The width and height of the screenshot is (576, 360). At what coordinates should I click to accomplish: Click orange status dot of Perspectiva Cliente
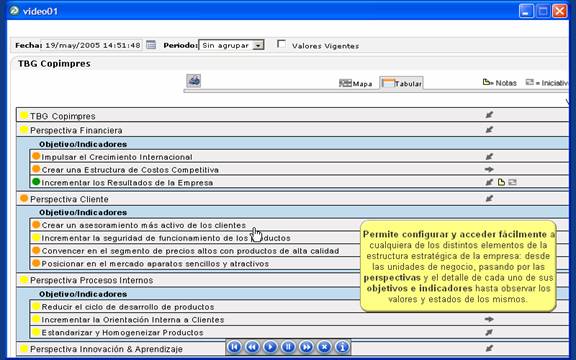point(24,198)
